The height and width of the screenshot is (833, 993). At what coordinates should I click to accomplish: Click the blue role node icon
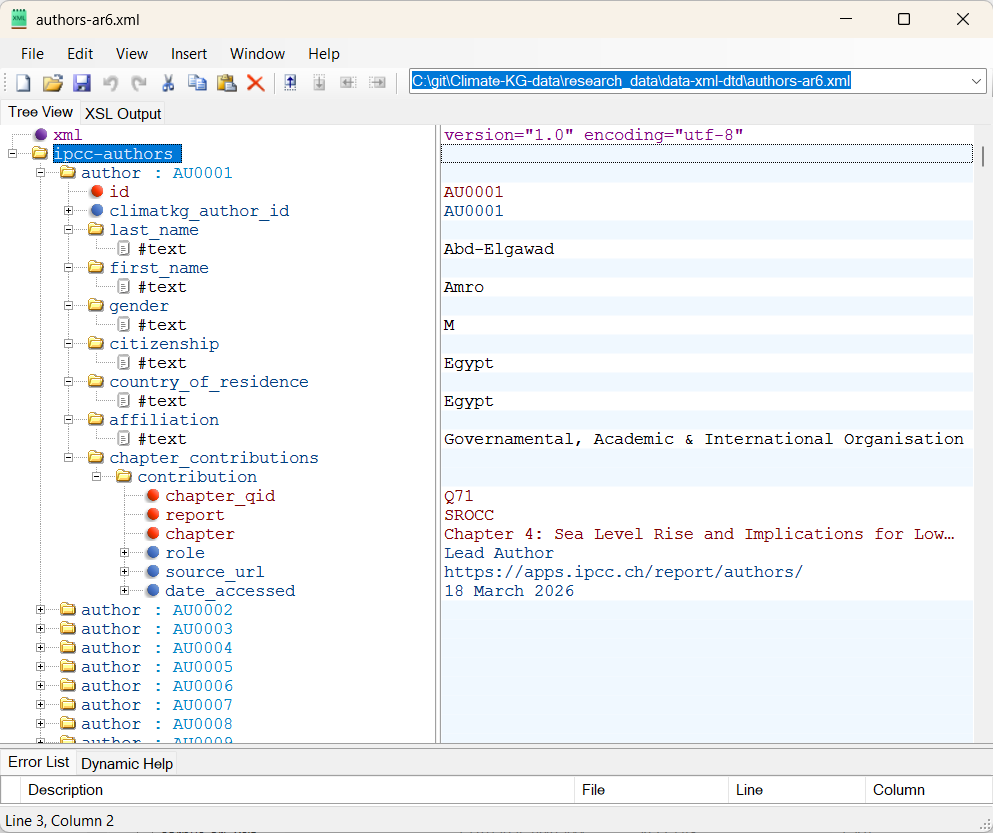click(x=153, y=552)
